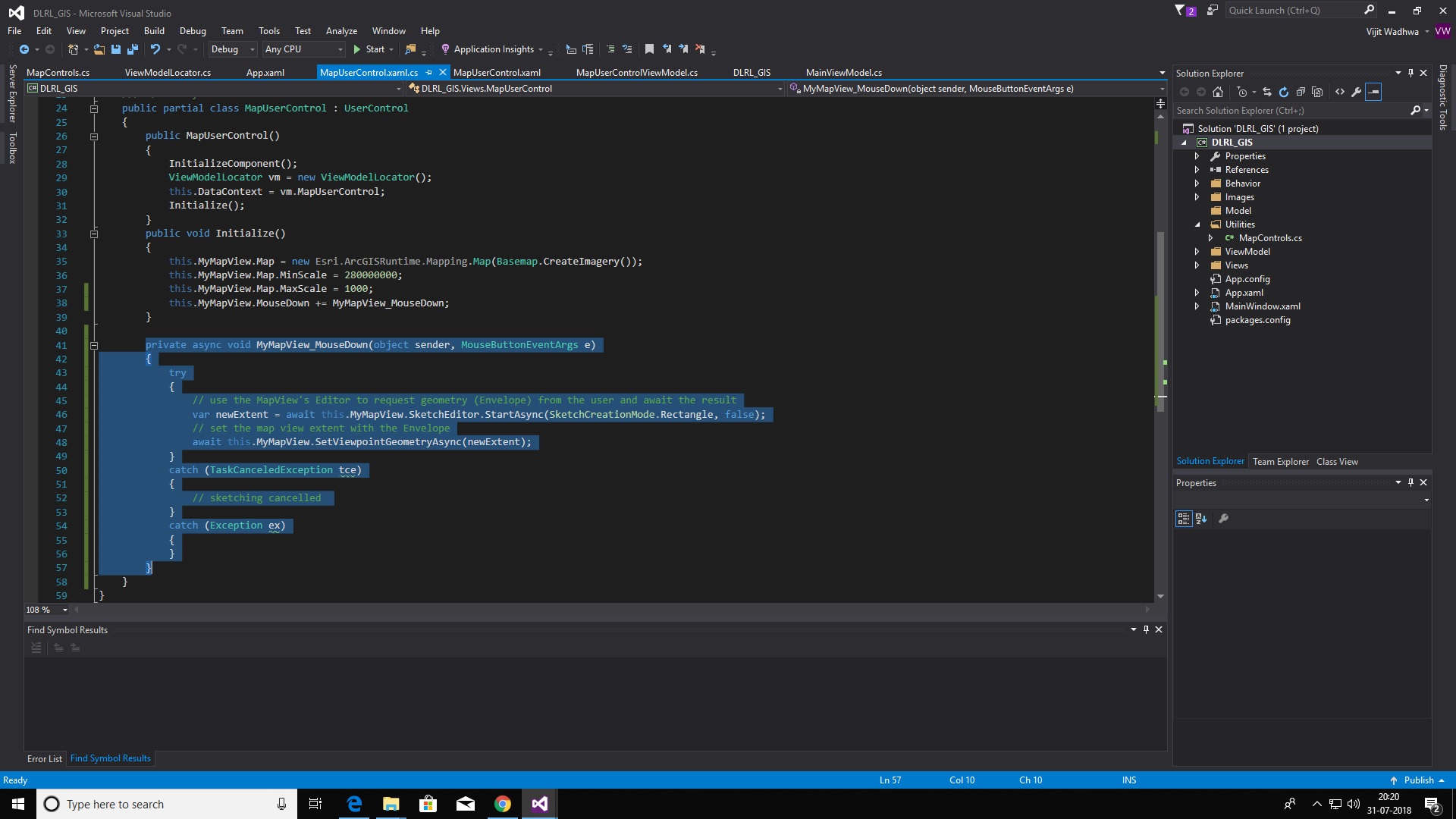Open the Tools menu
Image resolution: width=1456 pixels, height=819 pixels.
click(269, 31)
